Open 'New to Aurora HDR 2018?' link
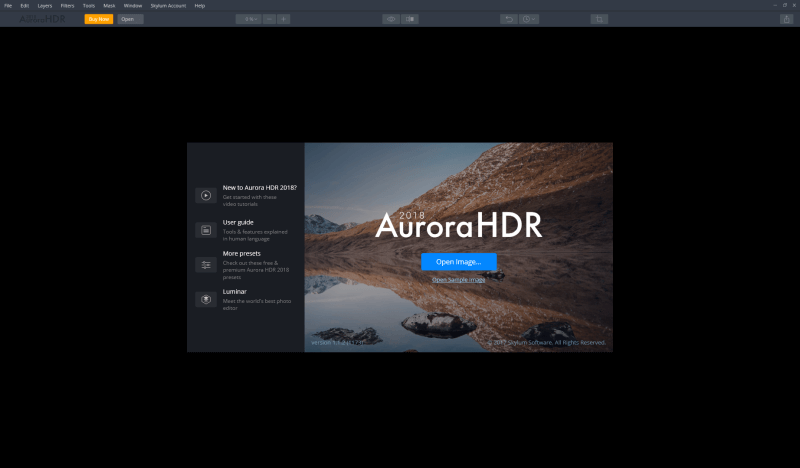 coord(260,188)
